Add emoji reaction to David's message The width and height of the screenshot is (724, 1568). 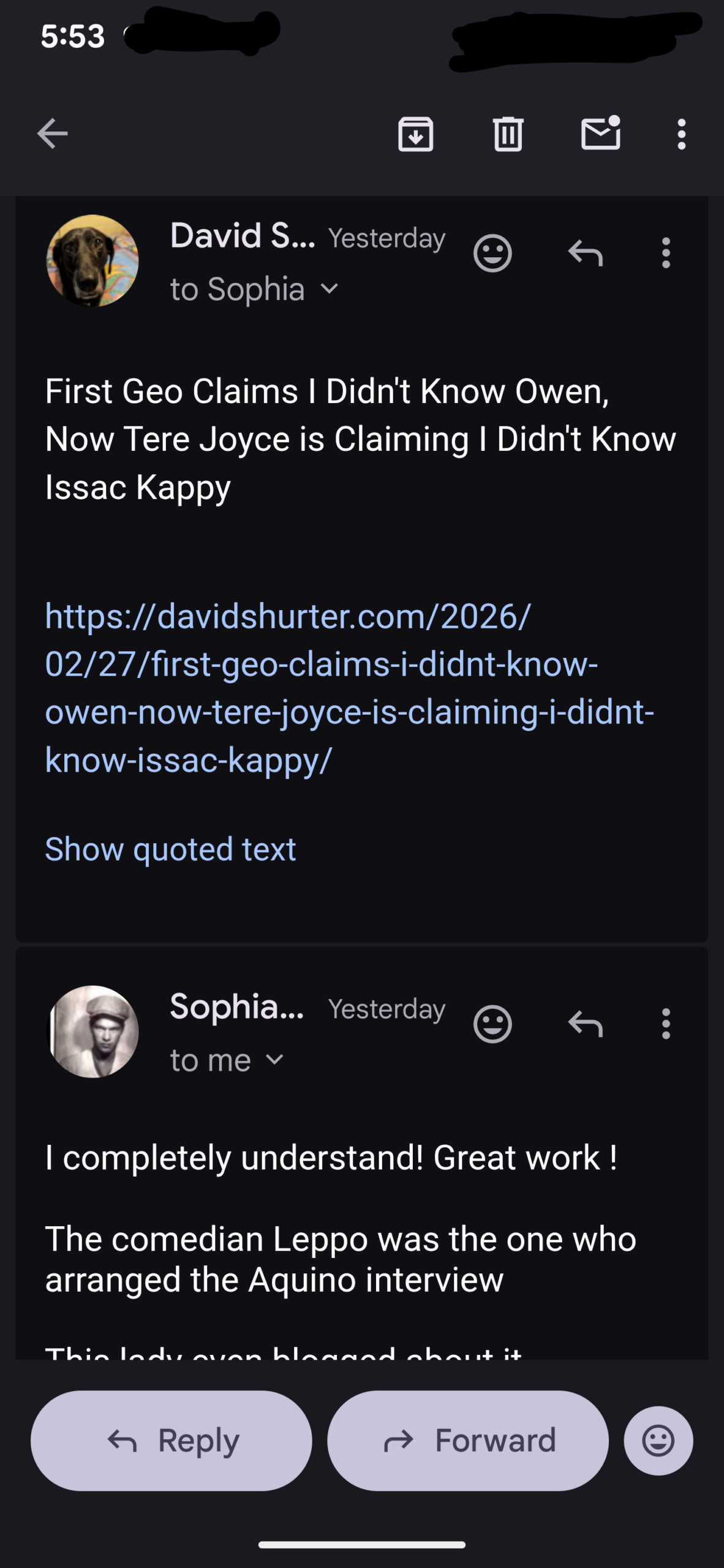[492, 252]
